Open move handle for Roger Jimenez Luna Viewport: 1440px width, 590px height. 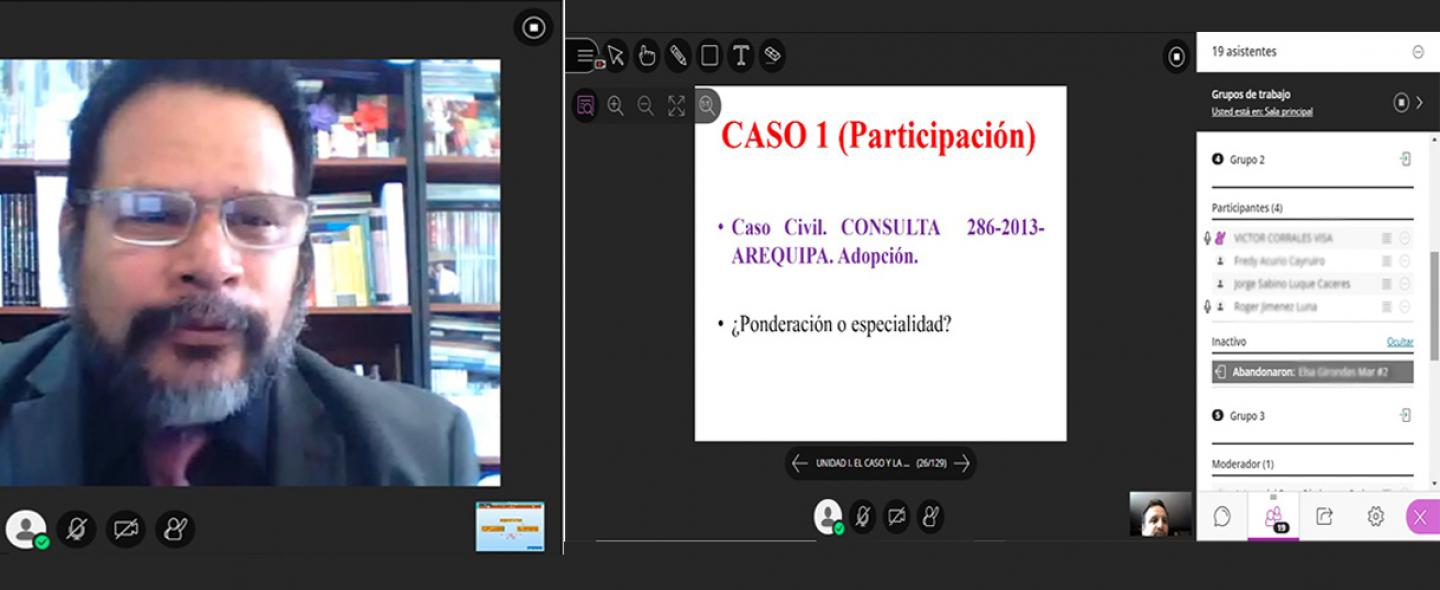[x=1387, y=307]
